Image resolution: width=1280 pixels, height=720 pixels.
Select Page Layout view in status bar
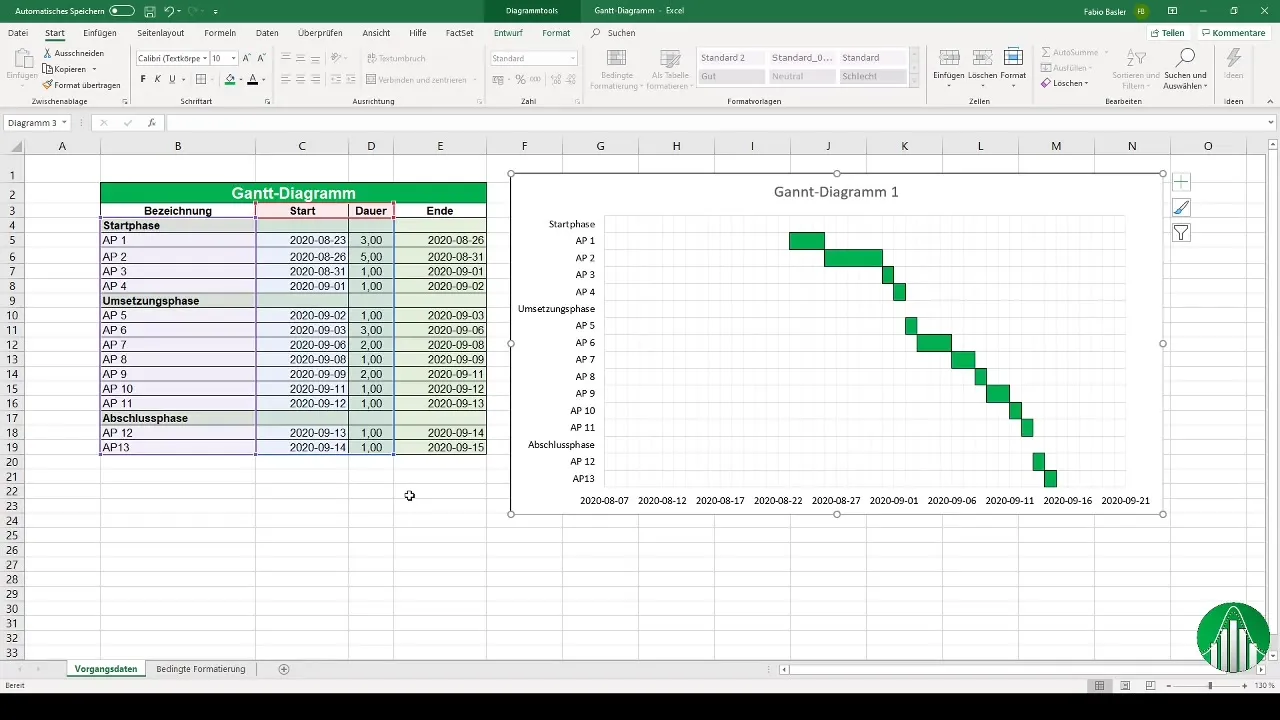tap(1126, 686)
